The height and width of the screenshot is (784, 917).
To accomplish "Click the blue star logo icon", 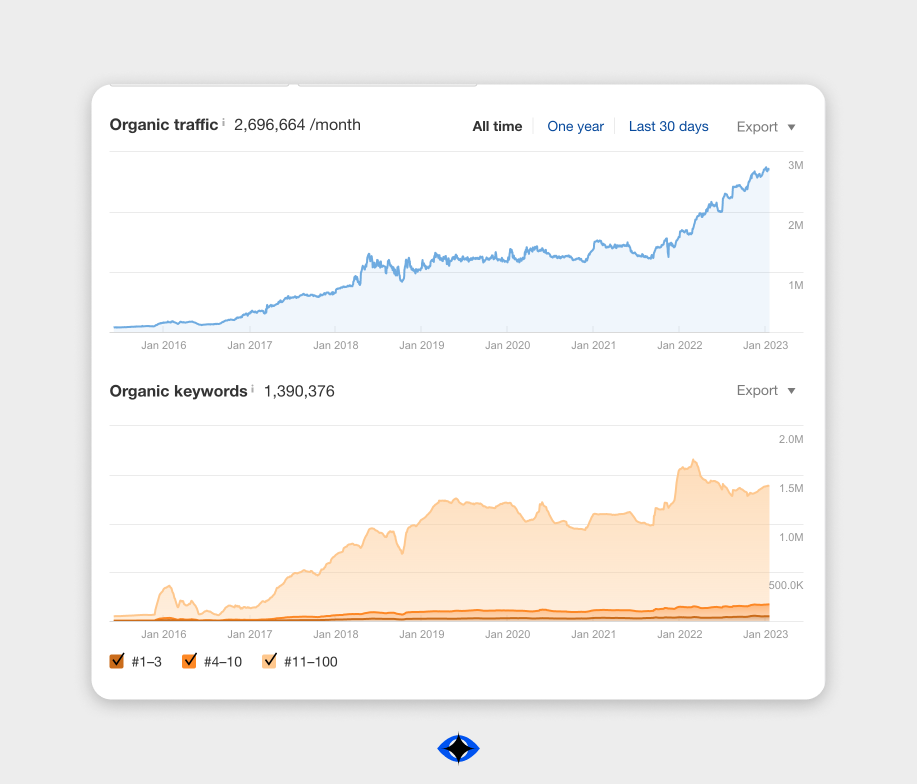I will 458,748.
